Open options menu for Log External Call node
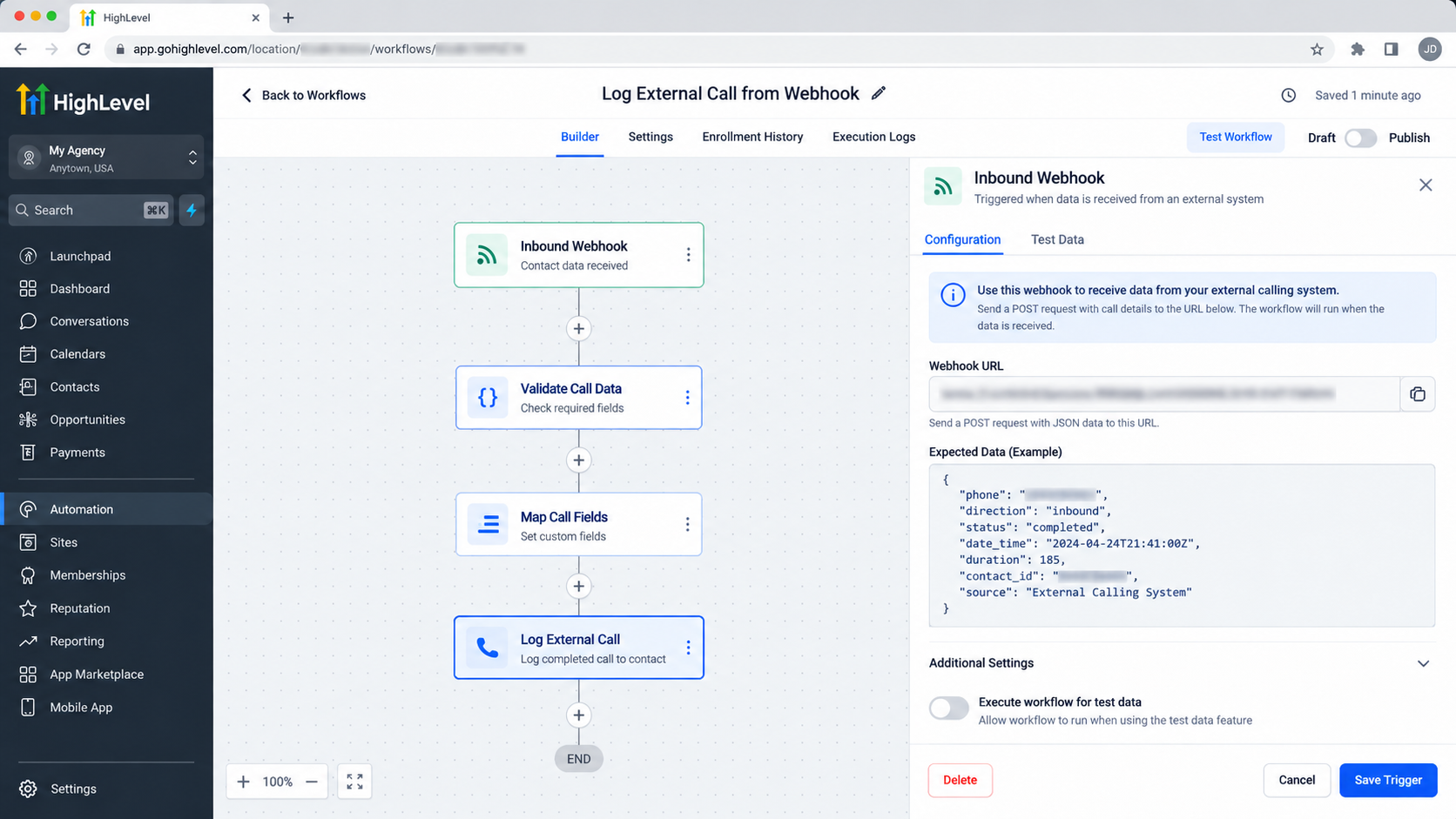The width and height of the screenshot is (1456, 819). 688,648
